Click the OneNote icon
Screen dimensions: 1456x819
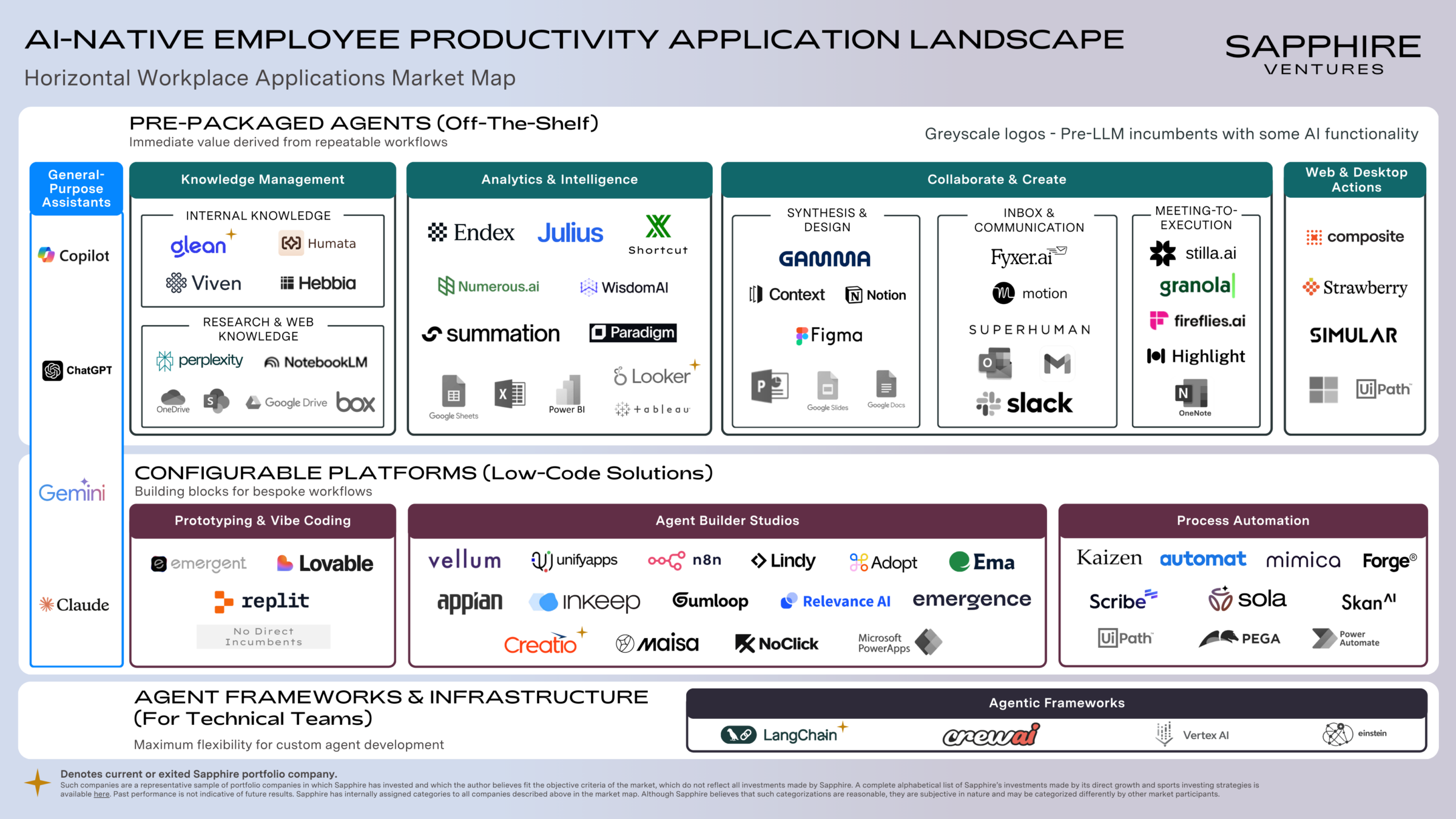[x=1191, y=393]
